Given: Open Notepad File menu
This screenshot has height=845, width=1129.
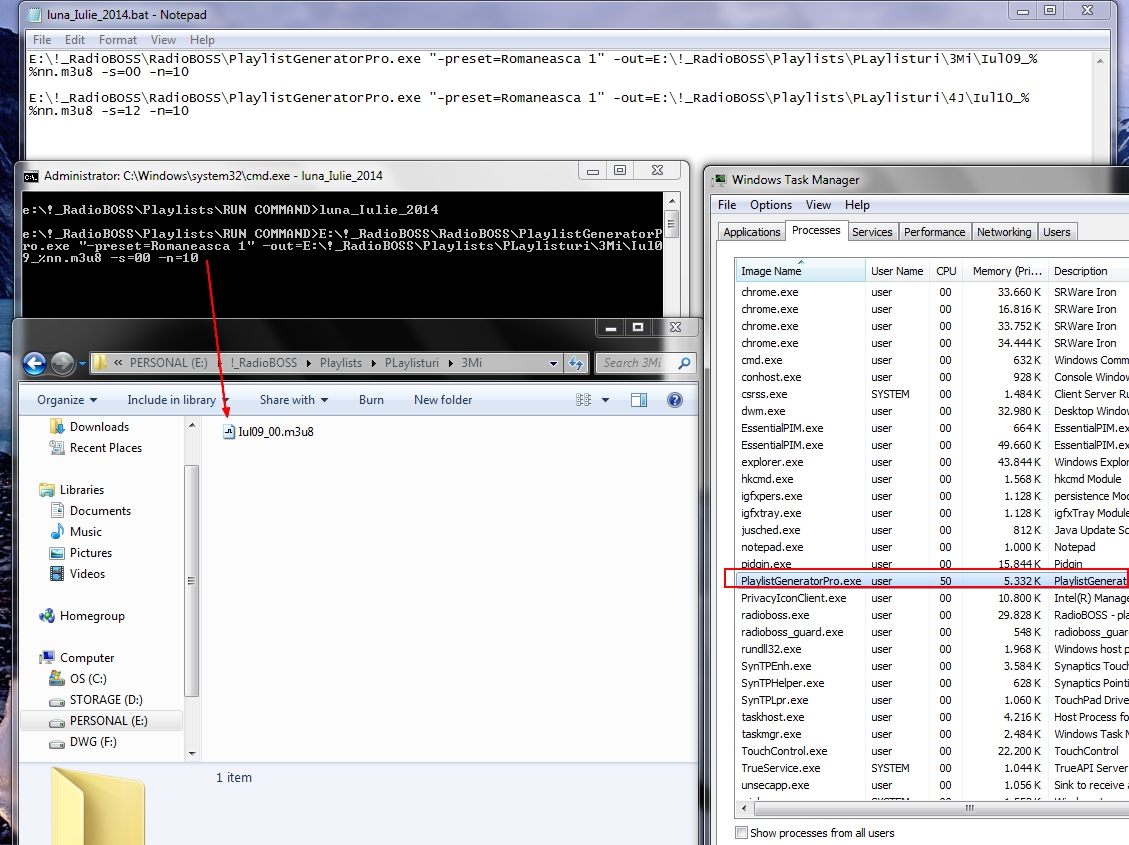Looking at the screenshot, I should [x=42, y=40].
